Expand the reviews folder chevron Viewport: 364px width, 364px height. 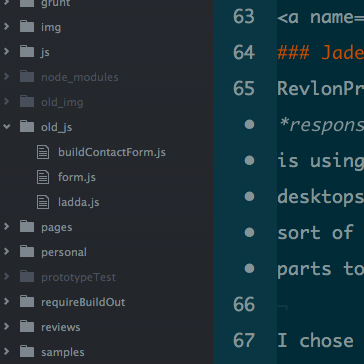click(x=6, y=327)
